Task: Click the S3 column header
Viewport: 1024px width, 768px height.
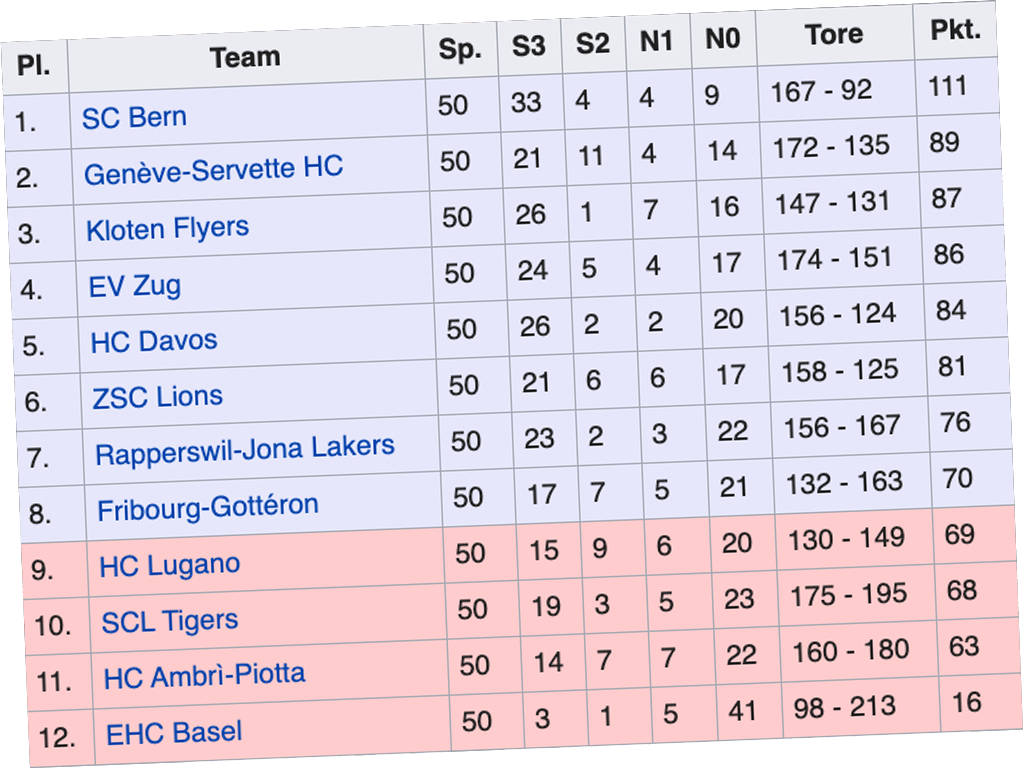Action: click(529, 46)
